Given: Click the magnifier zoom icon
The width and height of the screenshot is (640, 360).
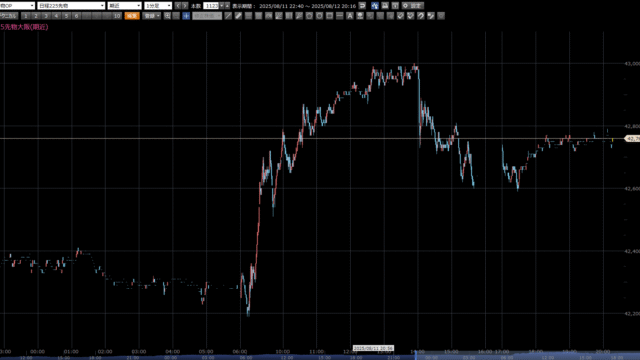Looking at the screenshot, I should point(167,16).
